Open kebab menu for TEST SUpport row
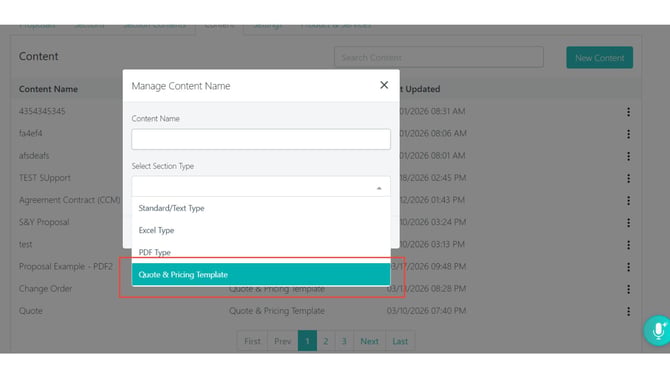 [x=628, y=178]
